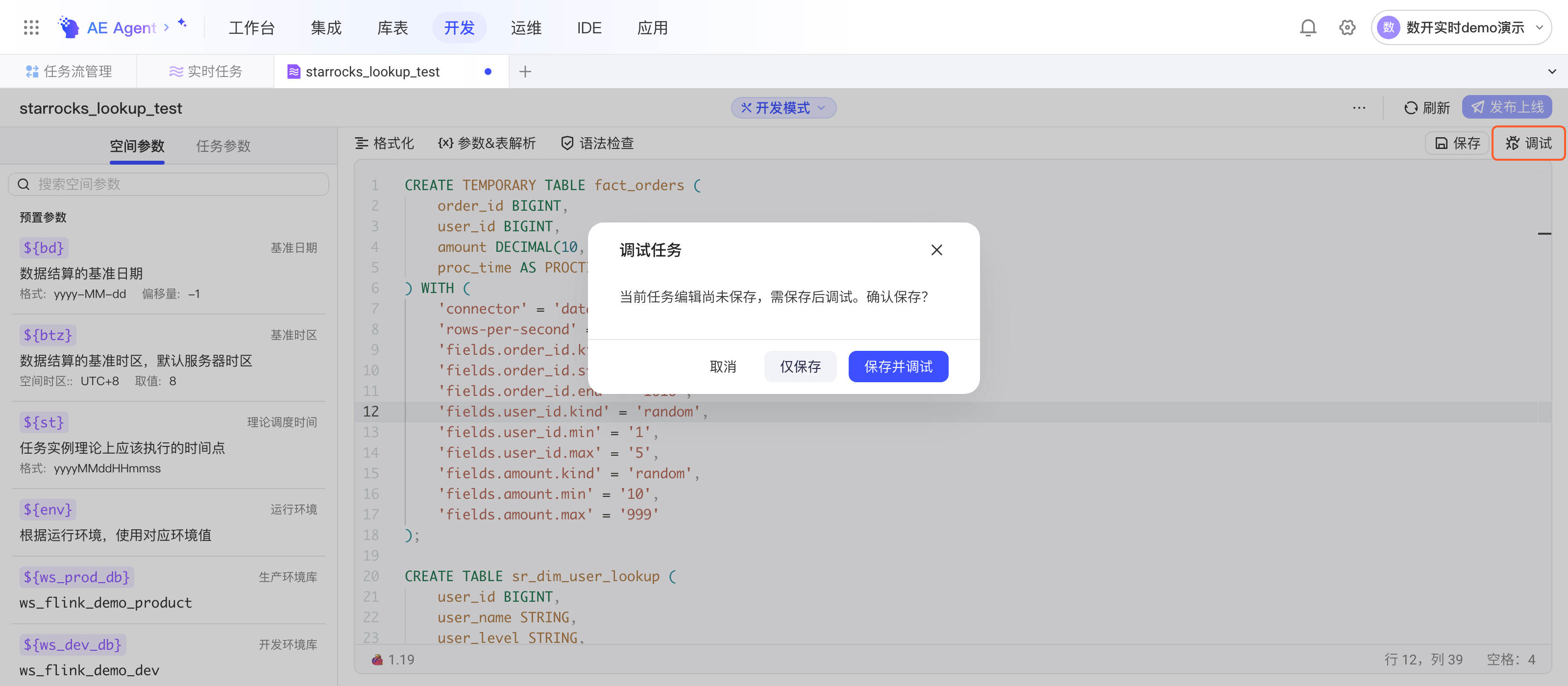
Task: Click 格式化 format toolbar item
Action: 384,143
